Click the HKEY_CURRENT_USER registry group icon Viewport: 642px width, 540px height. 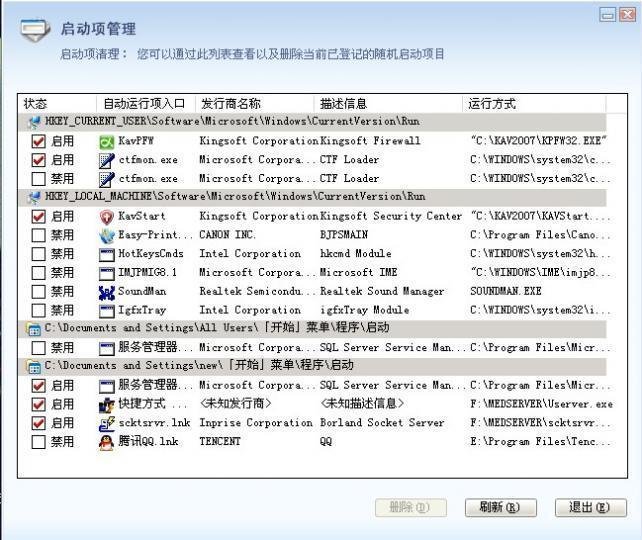coord(34,122)
